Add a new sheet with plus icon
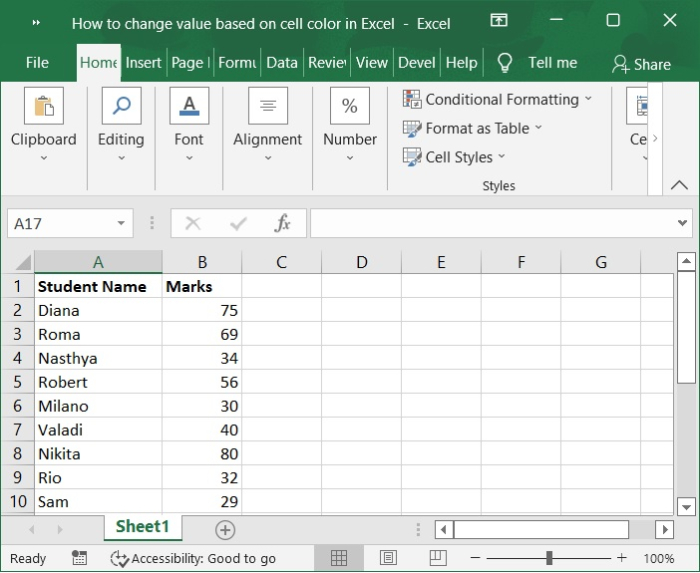 (225, 529)
